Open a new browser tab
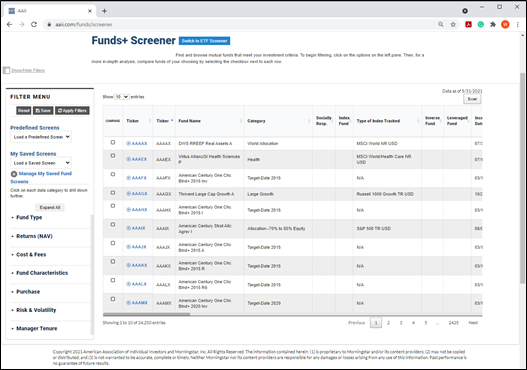This screenshot has width=527, height=370. coord(104,11)
